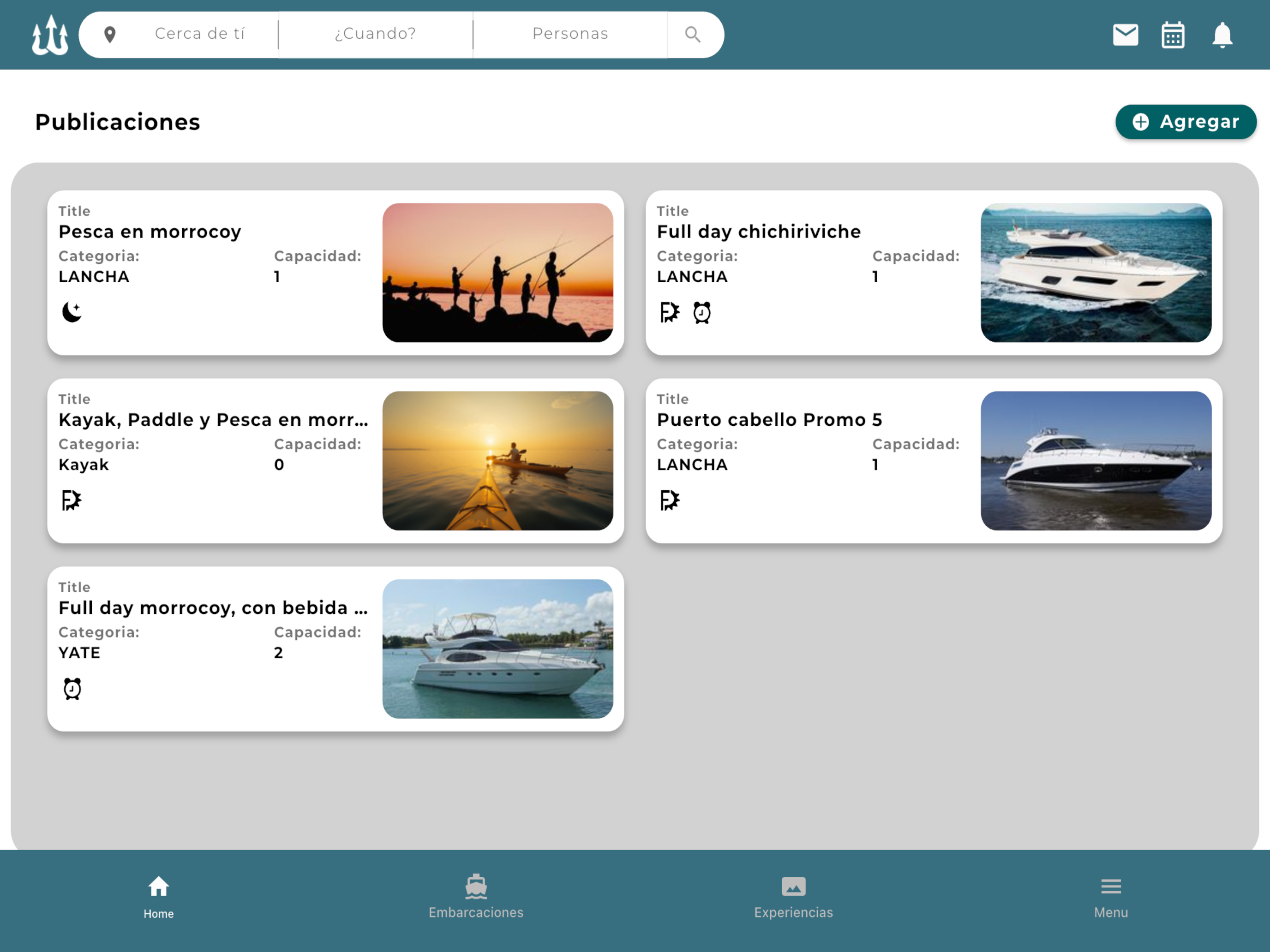1270x952 pixels.
Task: Select the Kayak, Paddle y Pesca en morr... title
Action: (x=214, y=420)
